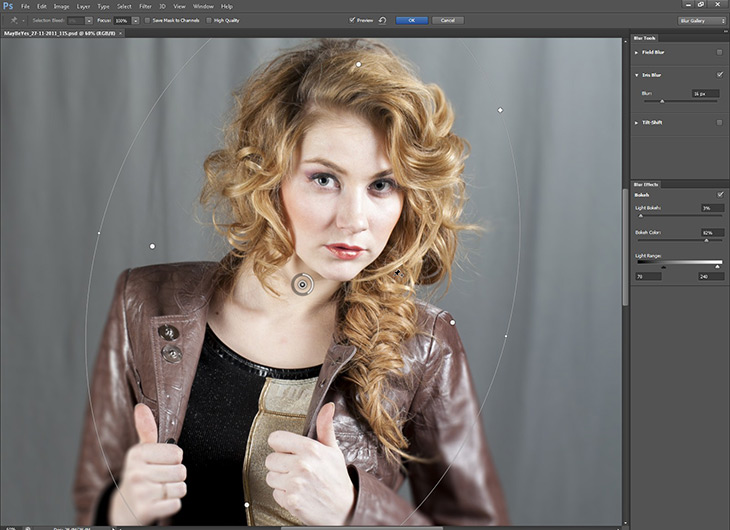Enable the High Quality checkbox
This screenshot has height=530, width=730.
click(x=209, y=20)
